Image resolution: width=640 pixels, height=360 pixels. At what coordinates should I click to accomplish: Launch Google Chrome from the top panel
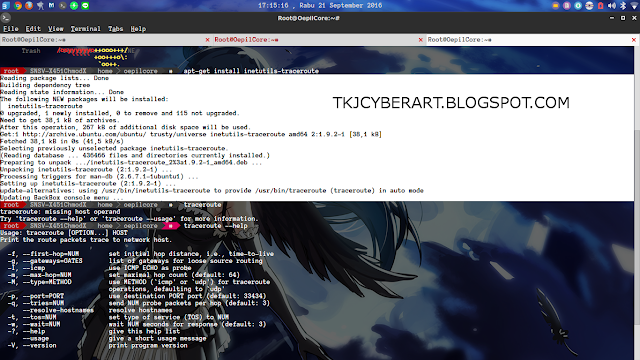[18, 5]
